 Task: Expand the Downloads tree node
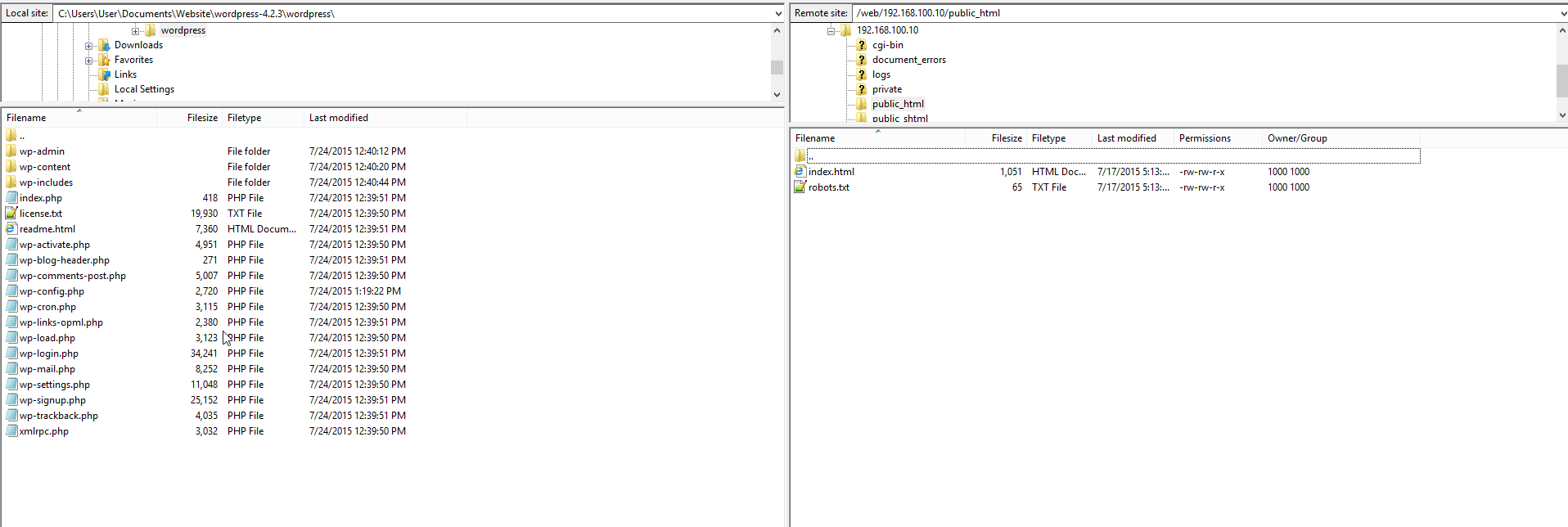[x=88, y=46]
